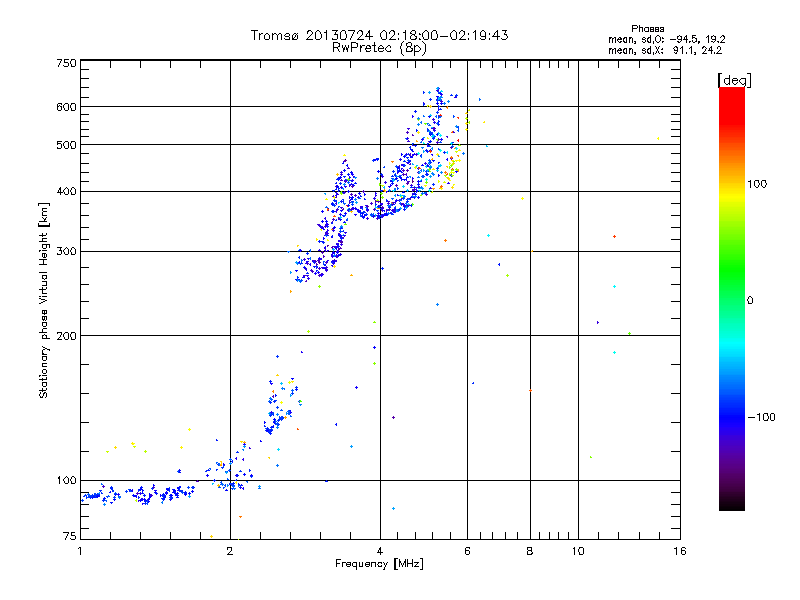800x600 pixels.
Task: Click the 'Frequency [MHz]' axis label
Action: (379, 564)
